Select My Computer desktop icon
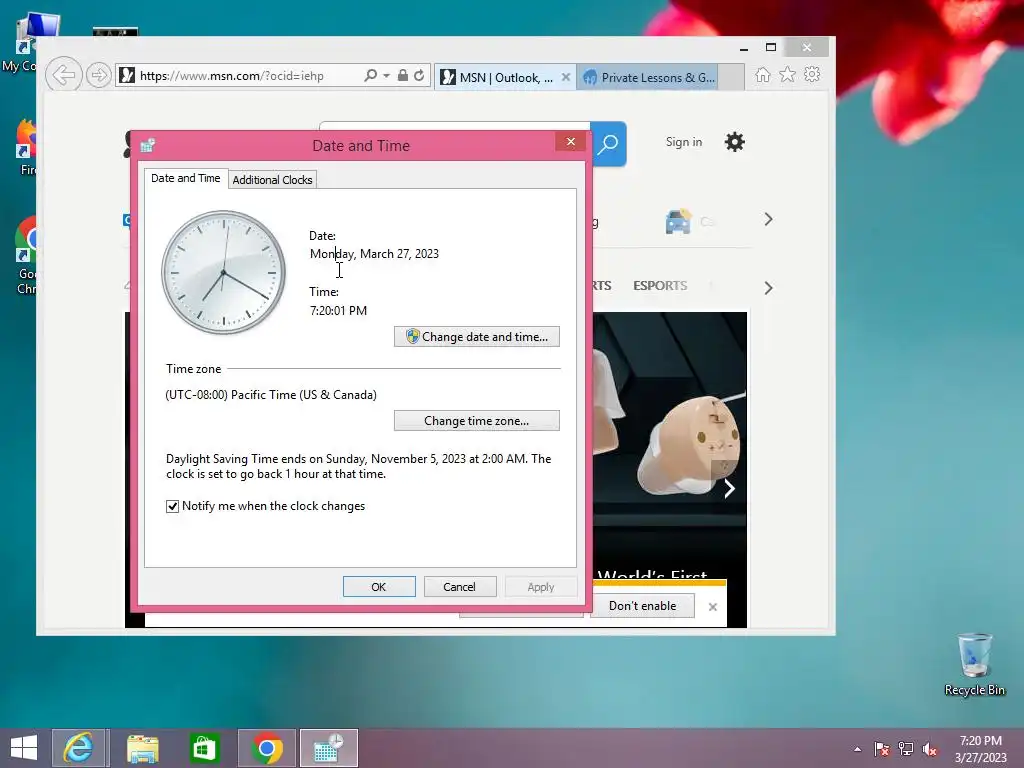The height and width of the screenshot is (768, 1024). [26, 43]
